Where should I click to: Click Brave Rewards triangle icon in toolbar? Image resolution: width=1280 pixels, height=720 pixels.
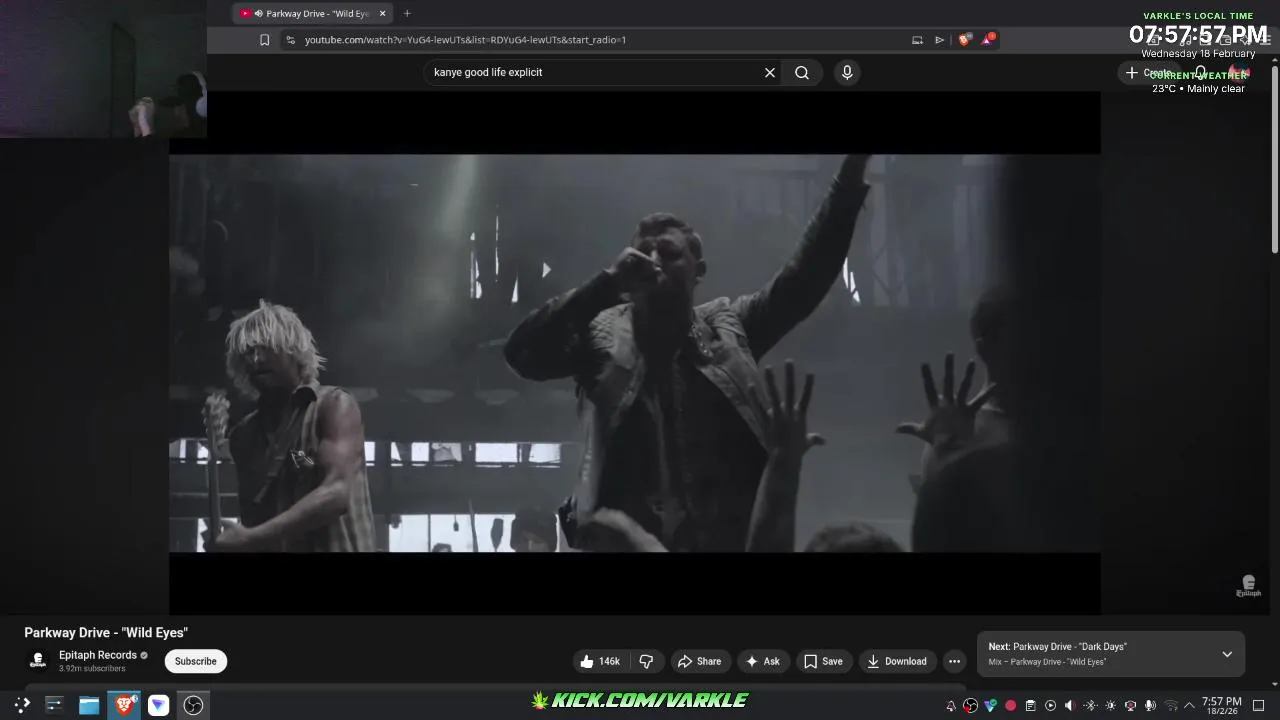click(988, 40)
